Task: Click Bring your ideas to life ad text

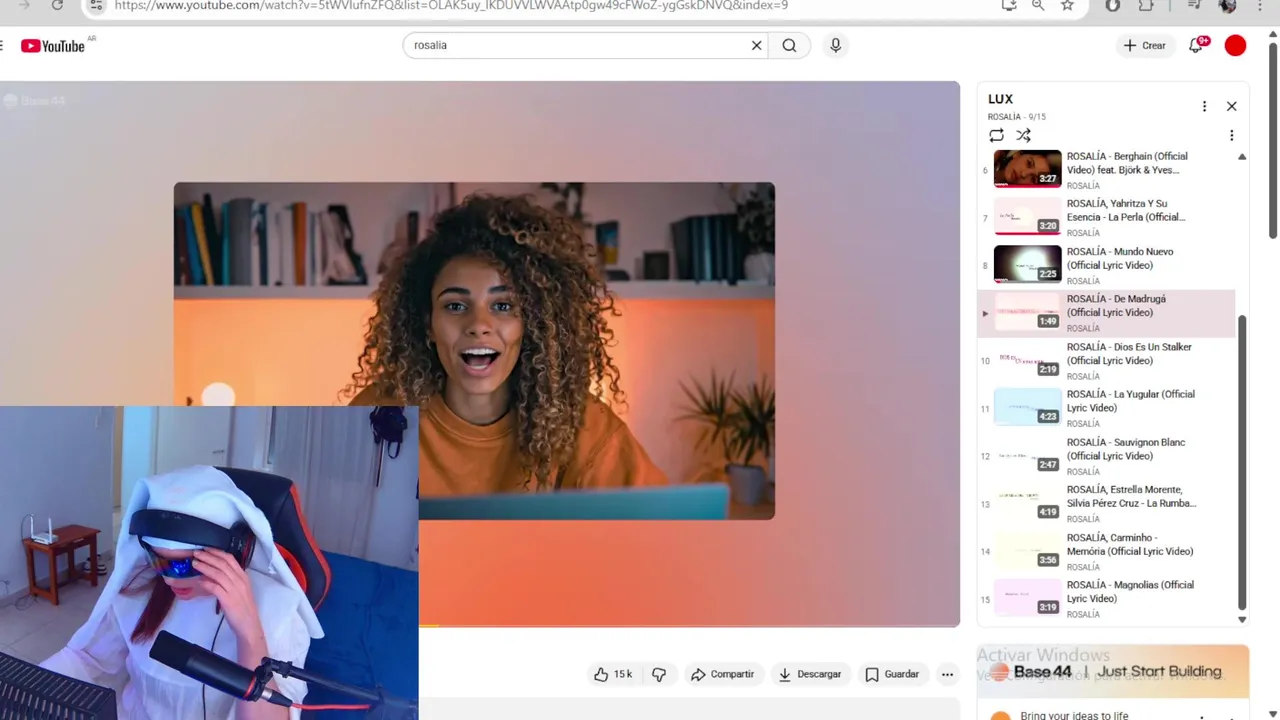Action: [x=1074, y=715]
